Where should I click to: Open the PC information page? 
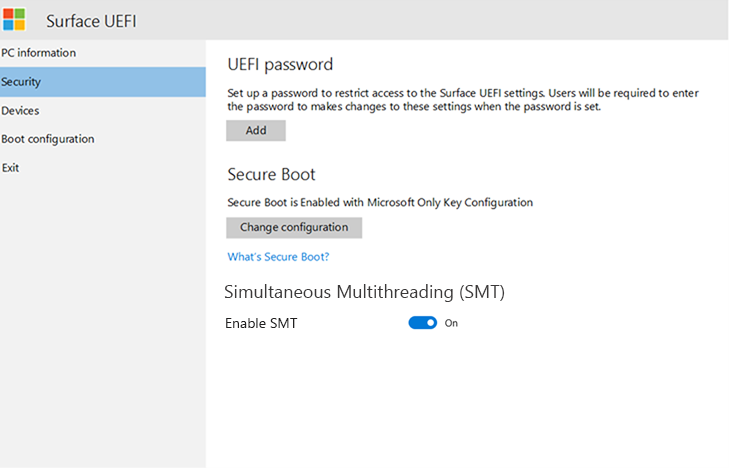[38, 53]
